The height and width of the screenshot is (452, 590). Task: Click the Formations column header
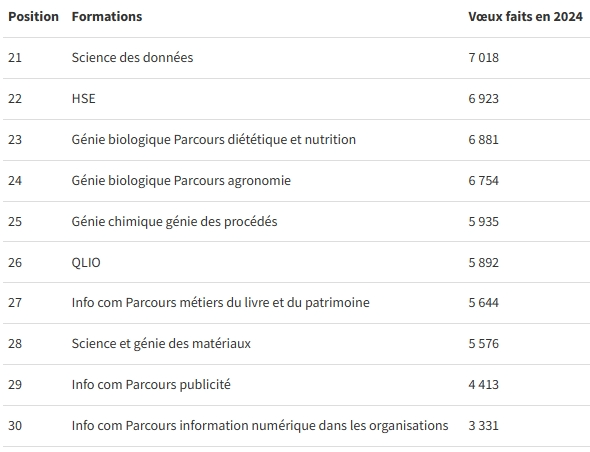[107, 17]
